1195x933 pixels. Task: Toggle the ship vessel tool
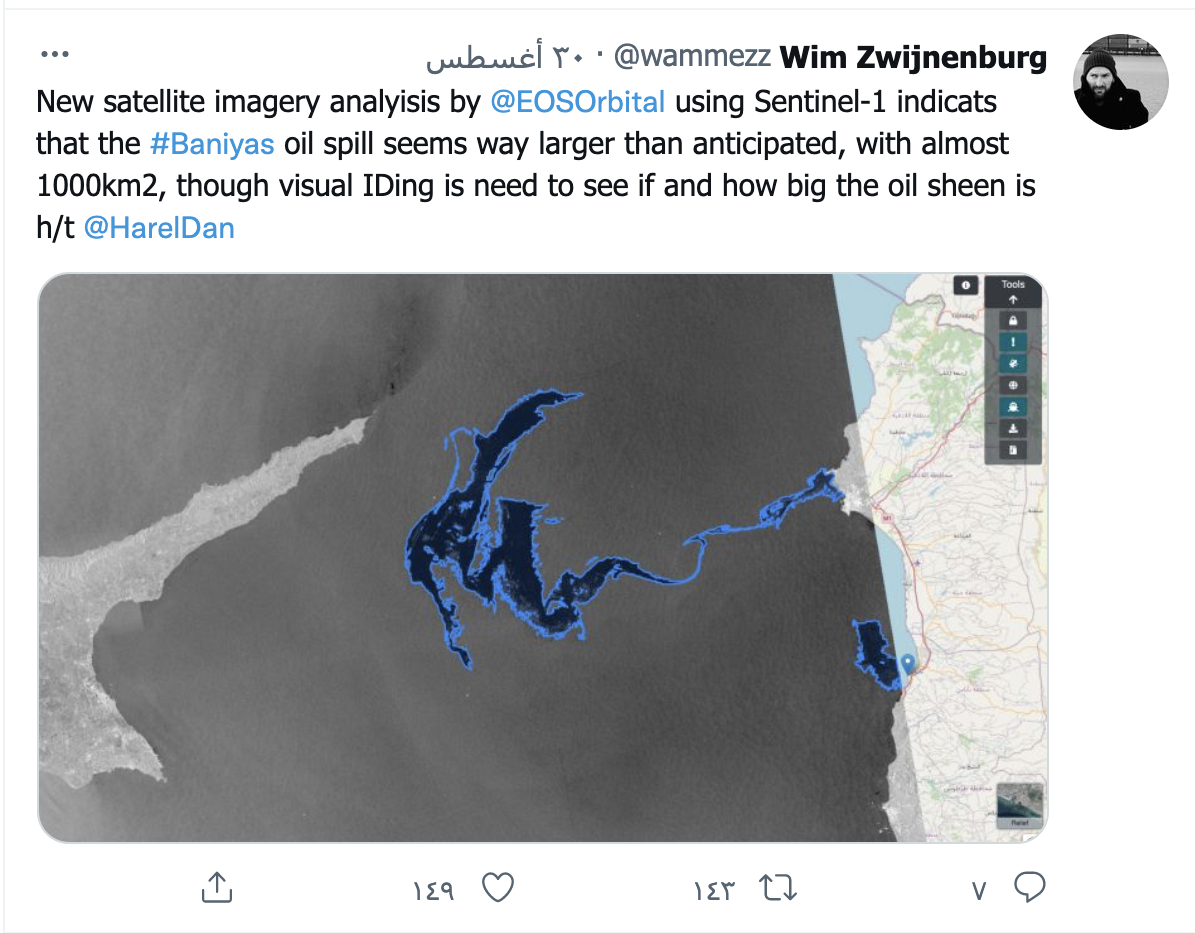click(x=1013, y=407)
